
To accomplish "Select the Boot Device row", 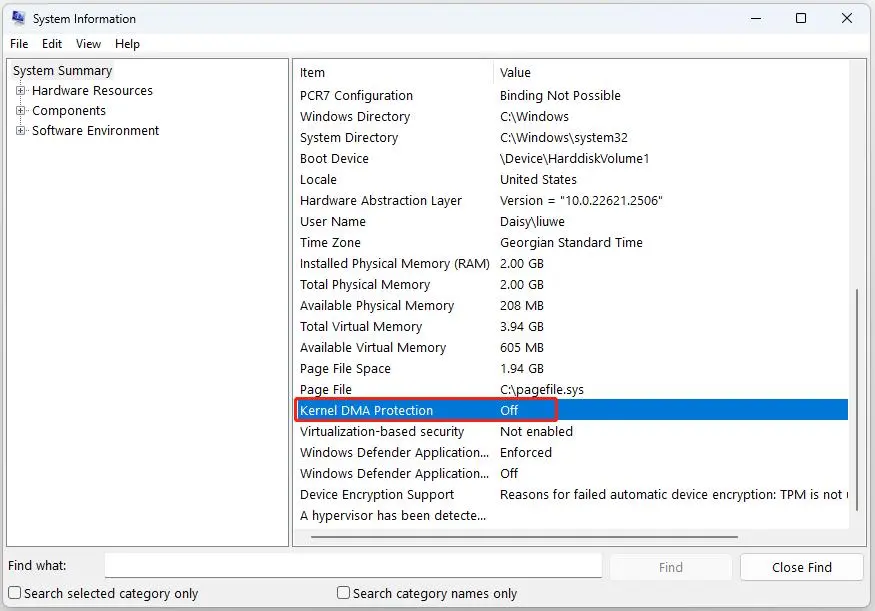I will (x=571, y=158).
